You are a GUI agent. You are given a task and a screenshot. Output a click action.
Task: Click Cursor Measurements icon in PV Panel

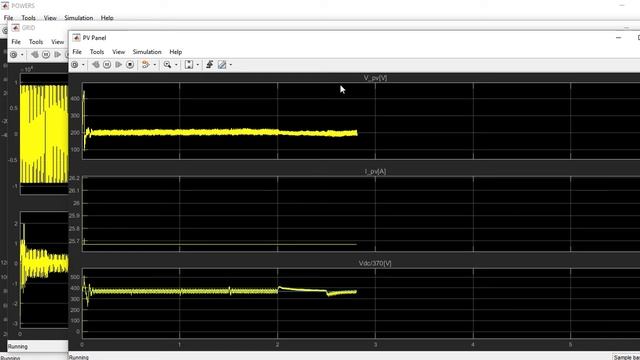pyautogui.click(x=222, y=64)
